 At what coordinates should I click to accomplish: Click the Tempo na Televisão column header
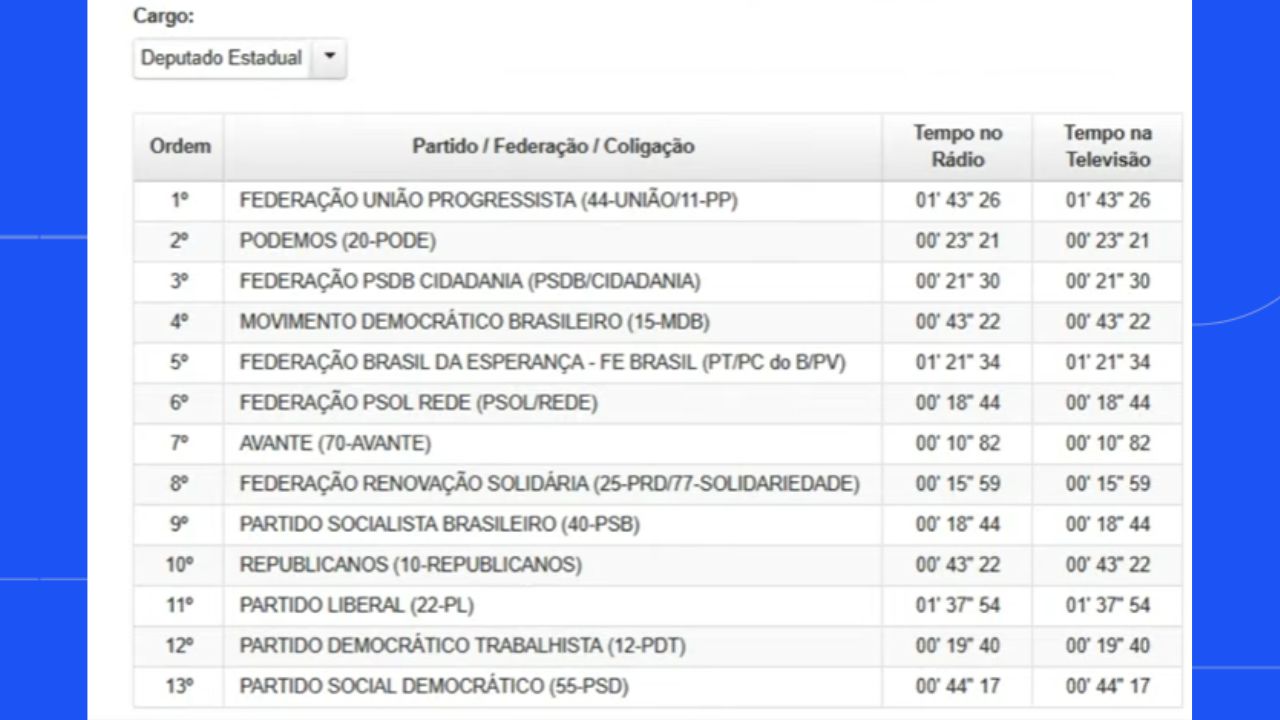point(1107,146)
